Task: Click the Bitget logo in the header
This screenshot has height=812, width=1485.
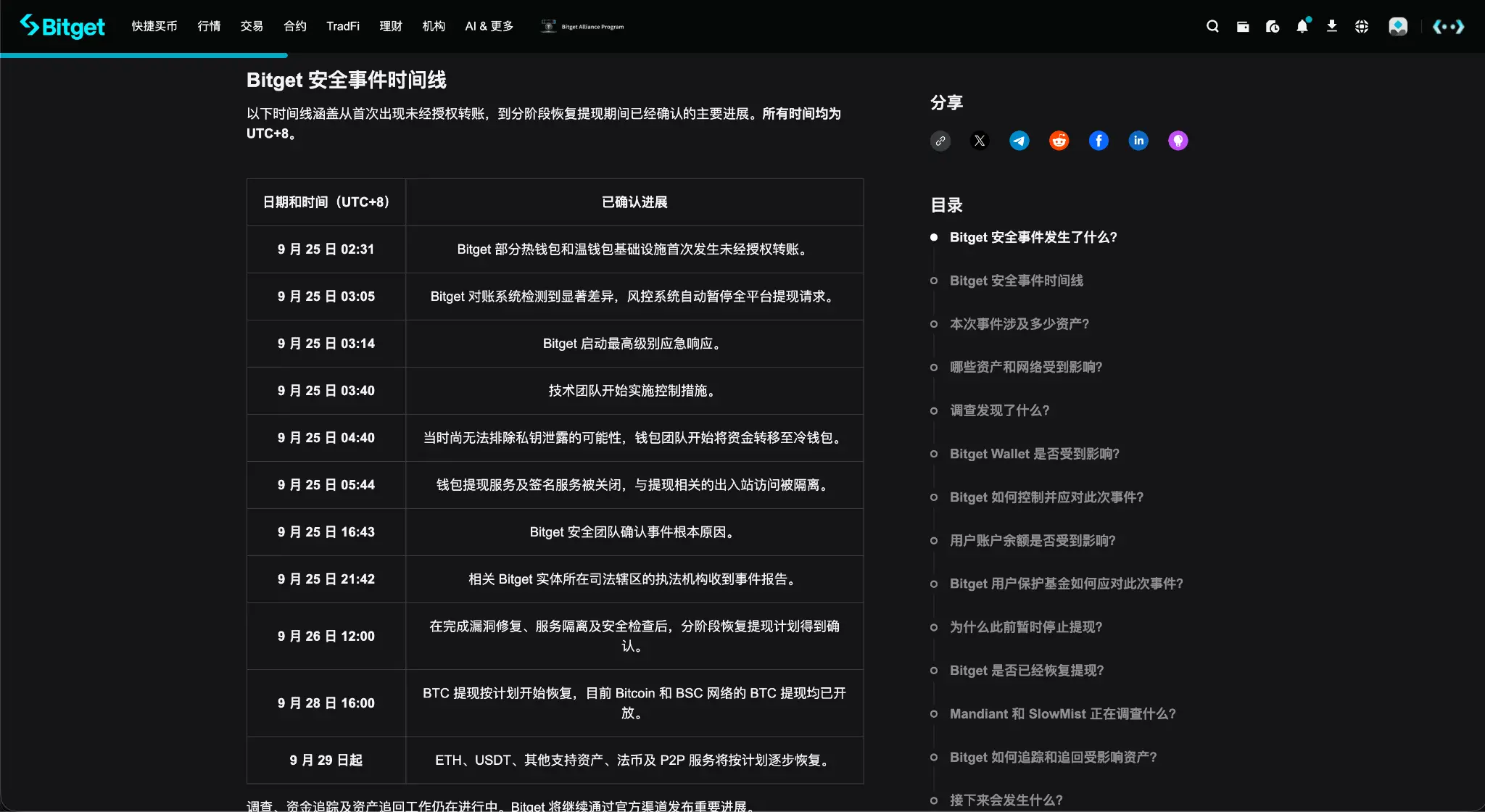Action: (x=62, y=26)
